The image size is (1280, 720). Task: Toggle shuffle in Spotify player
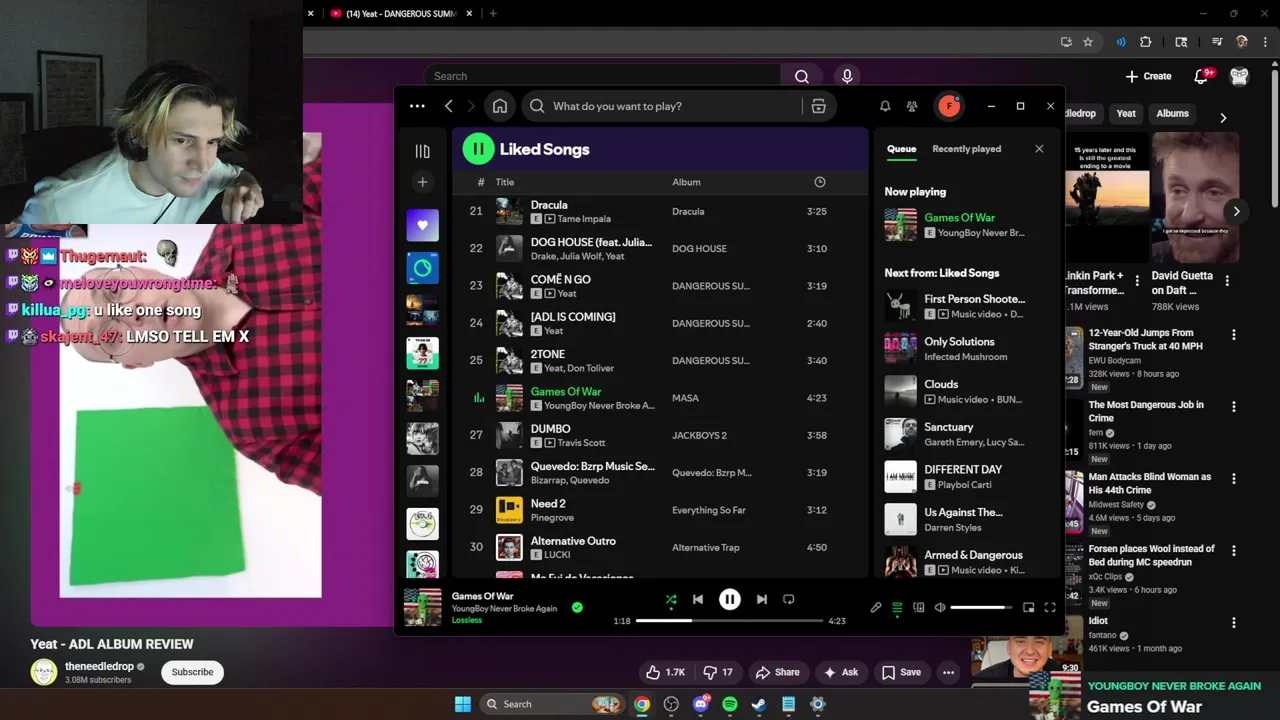point(671,599)
